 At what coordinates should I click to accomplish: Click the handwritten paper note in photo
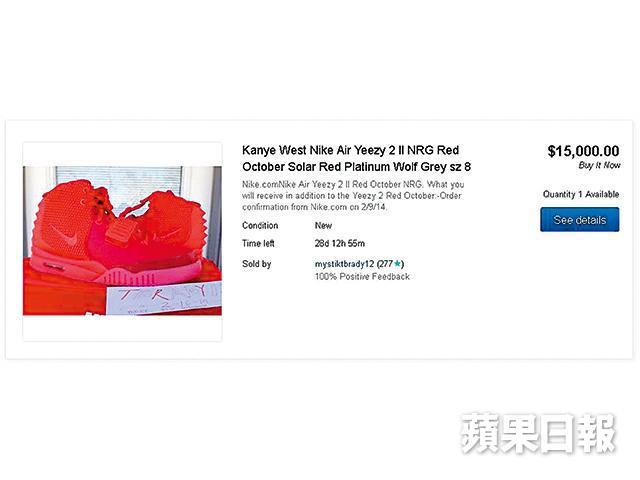tap(164, 299)
